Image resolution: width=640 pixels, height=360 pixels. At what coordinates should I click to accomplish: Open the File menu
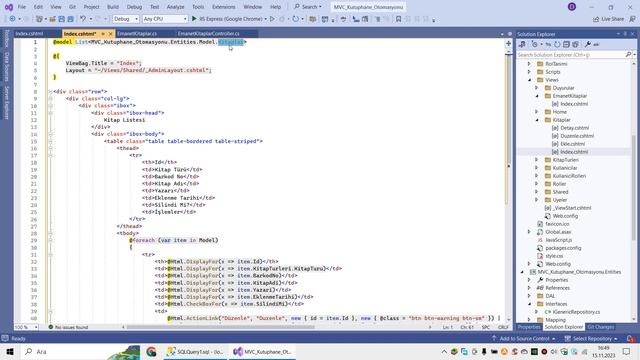(22, 7)
